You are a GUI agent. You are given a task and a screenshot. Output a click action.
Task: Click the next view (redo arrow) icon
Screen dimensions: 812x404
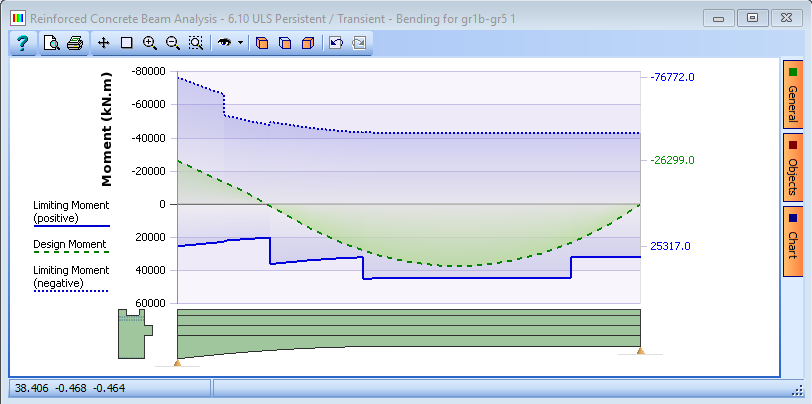tap(359, 43)
